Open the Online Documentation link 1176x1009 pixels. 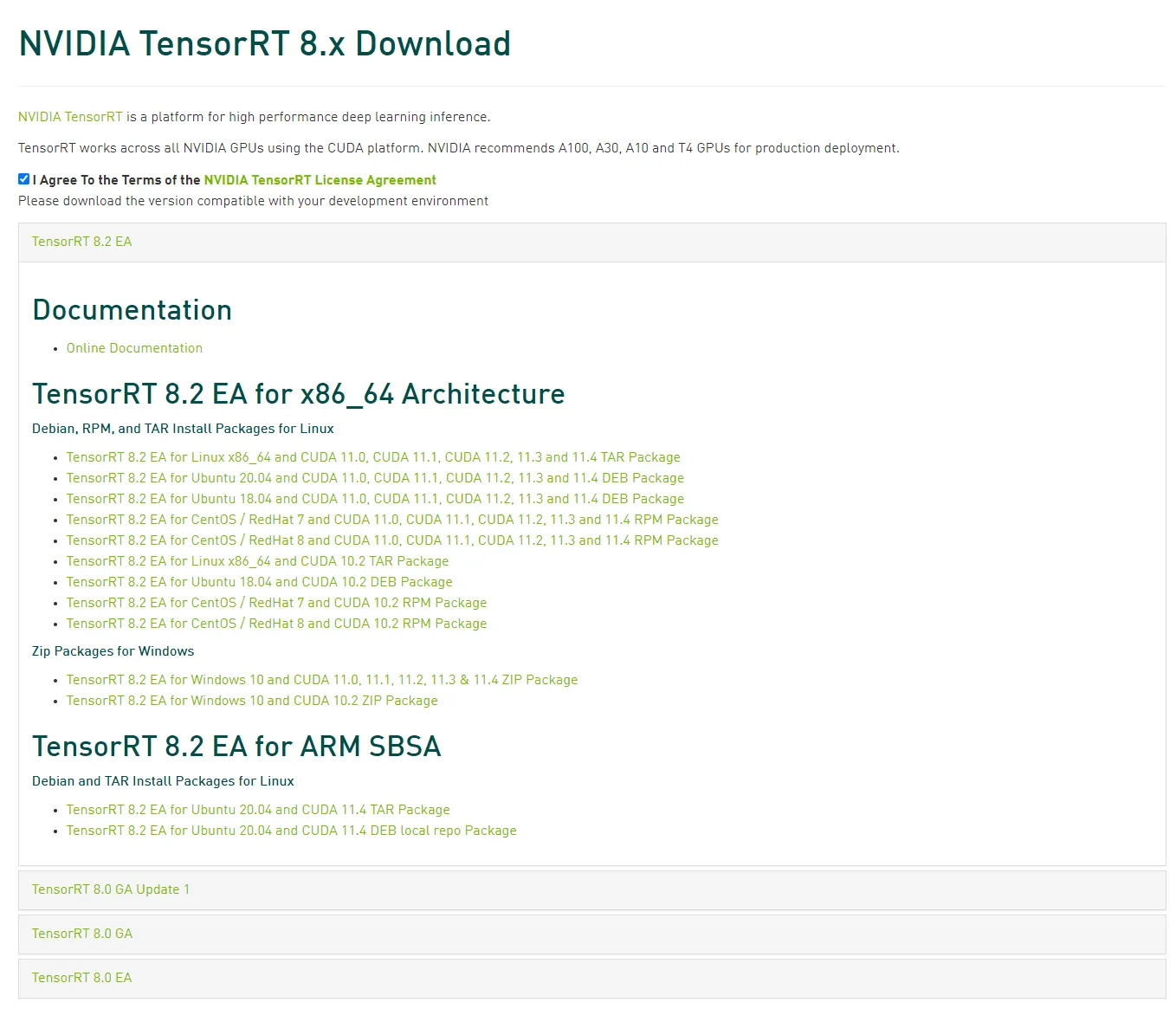pyautogui.click(x=134, y=348)
